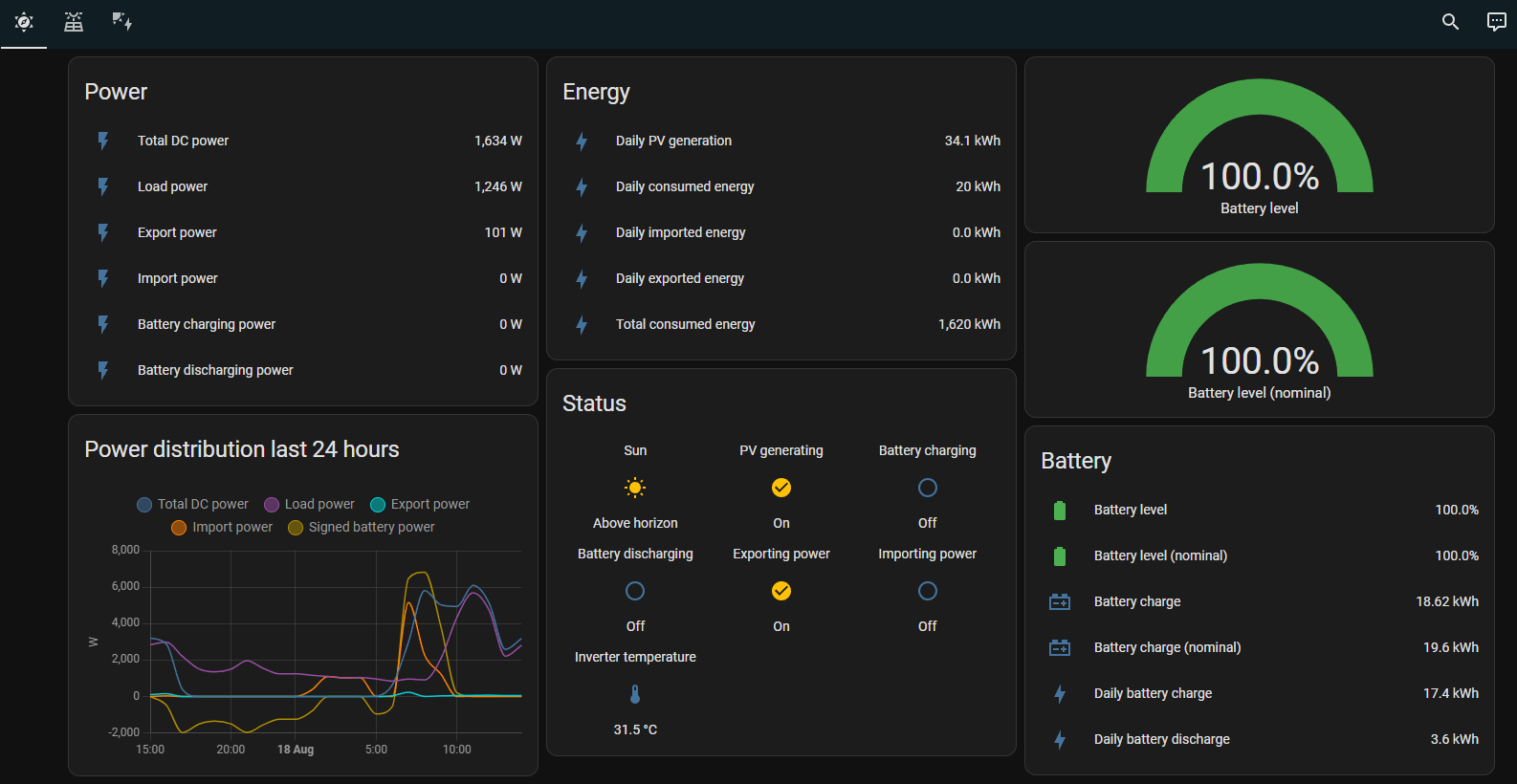
Task: Click the 101 W Export power value
Action: coord(503,232)
